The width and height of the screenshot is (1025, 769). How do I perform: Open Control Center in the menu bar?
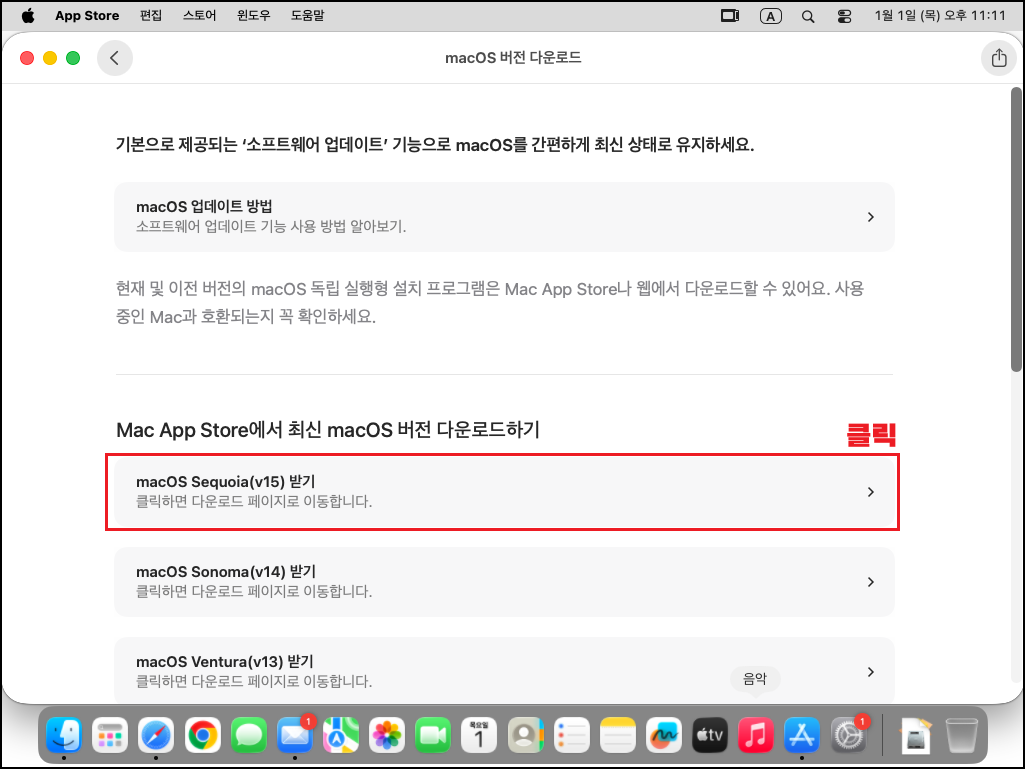845,16
